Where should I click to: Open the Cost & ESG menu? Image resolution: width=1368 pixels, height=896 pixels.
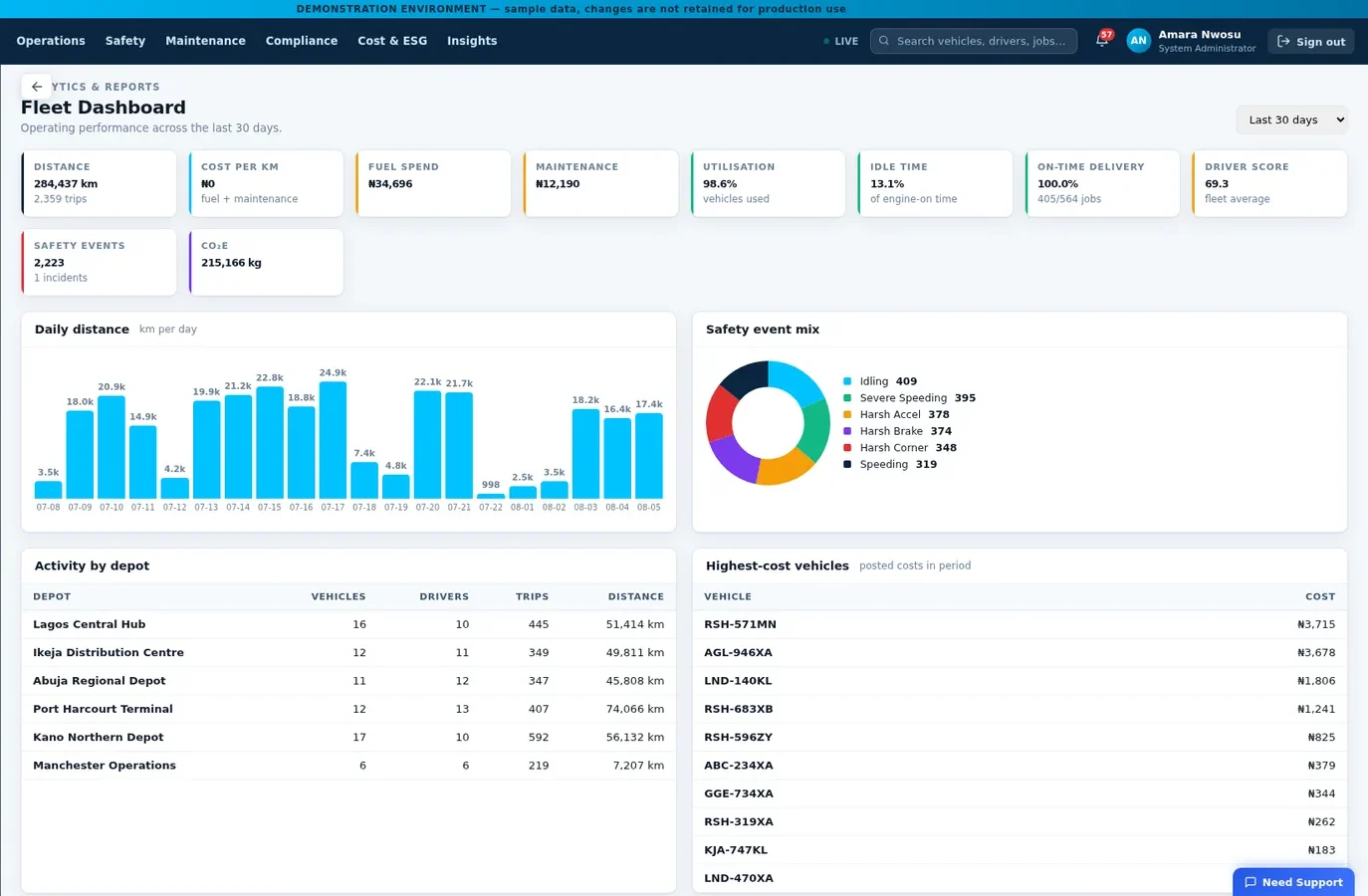point(392,41)
